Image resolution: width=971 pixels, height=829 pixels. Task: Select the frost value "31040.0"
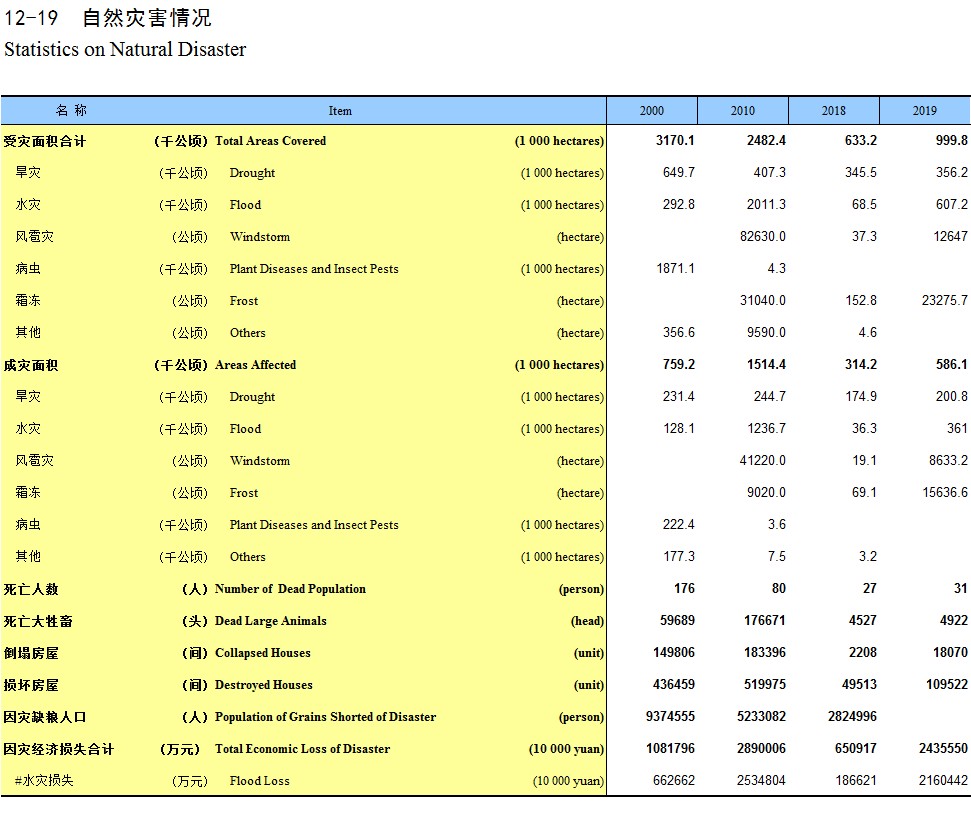[763, 301]
